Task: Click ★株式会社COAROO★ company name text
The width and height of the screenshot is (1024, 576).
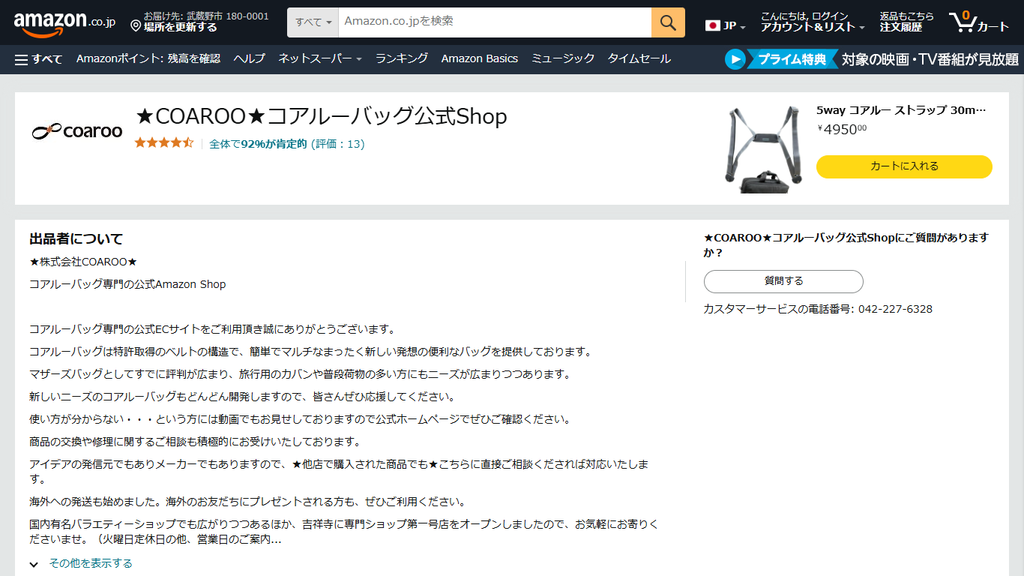Action: tap(83, 262)
